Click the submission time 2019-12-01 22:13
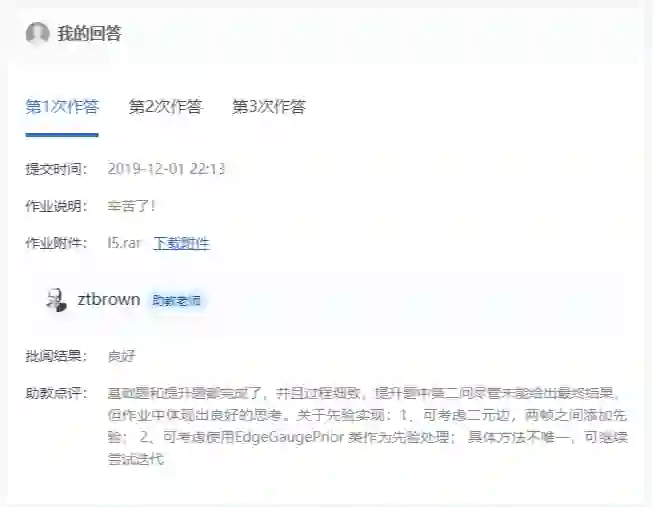 click(x=166, y=169)
